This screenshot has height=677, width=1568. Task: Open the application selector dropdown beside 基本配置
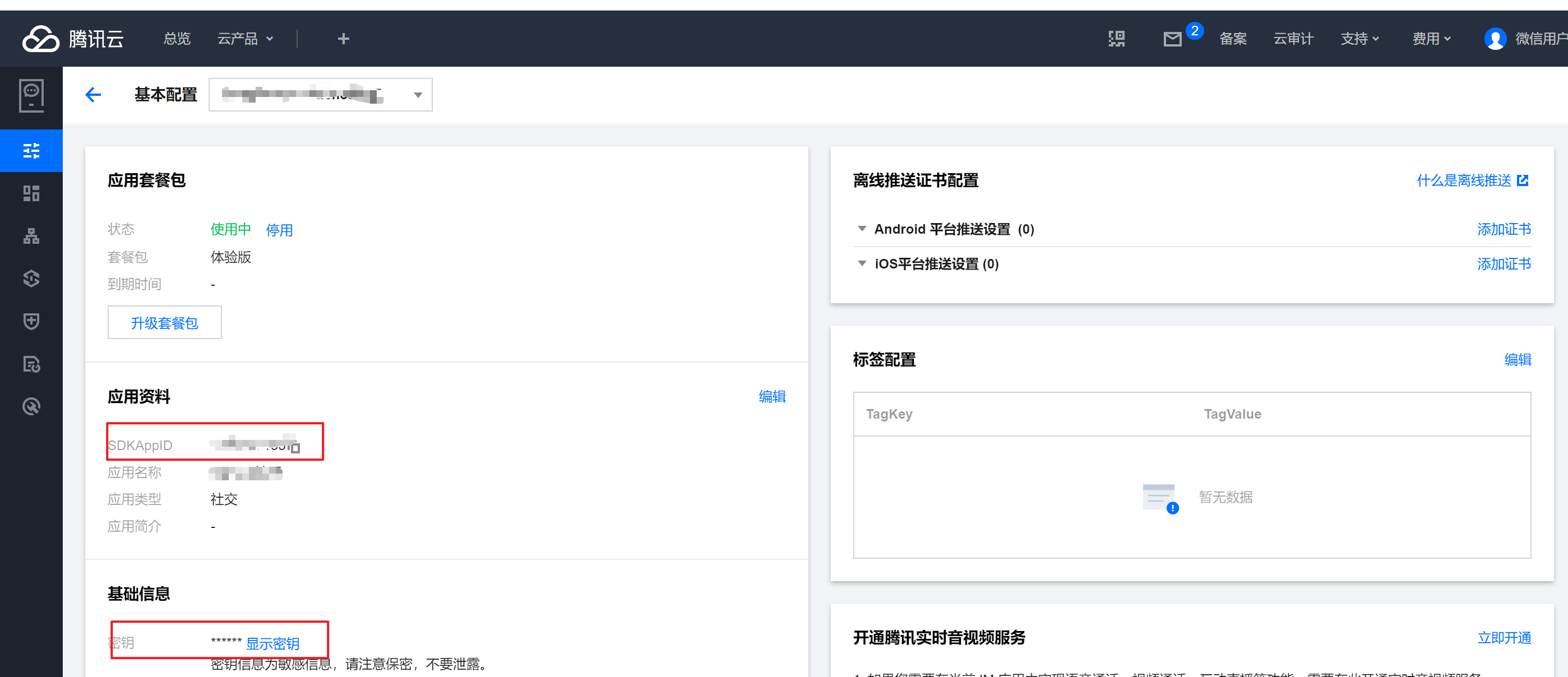418,95
